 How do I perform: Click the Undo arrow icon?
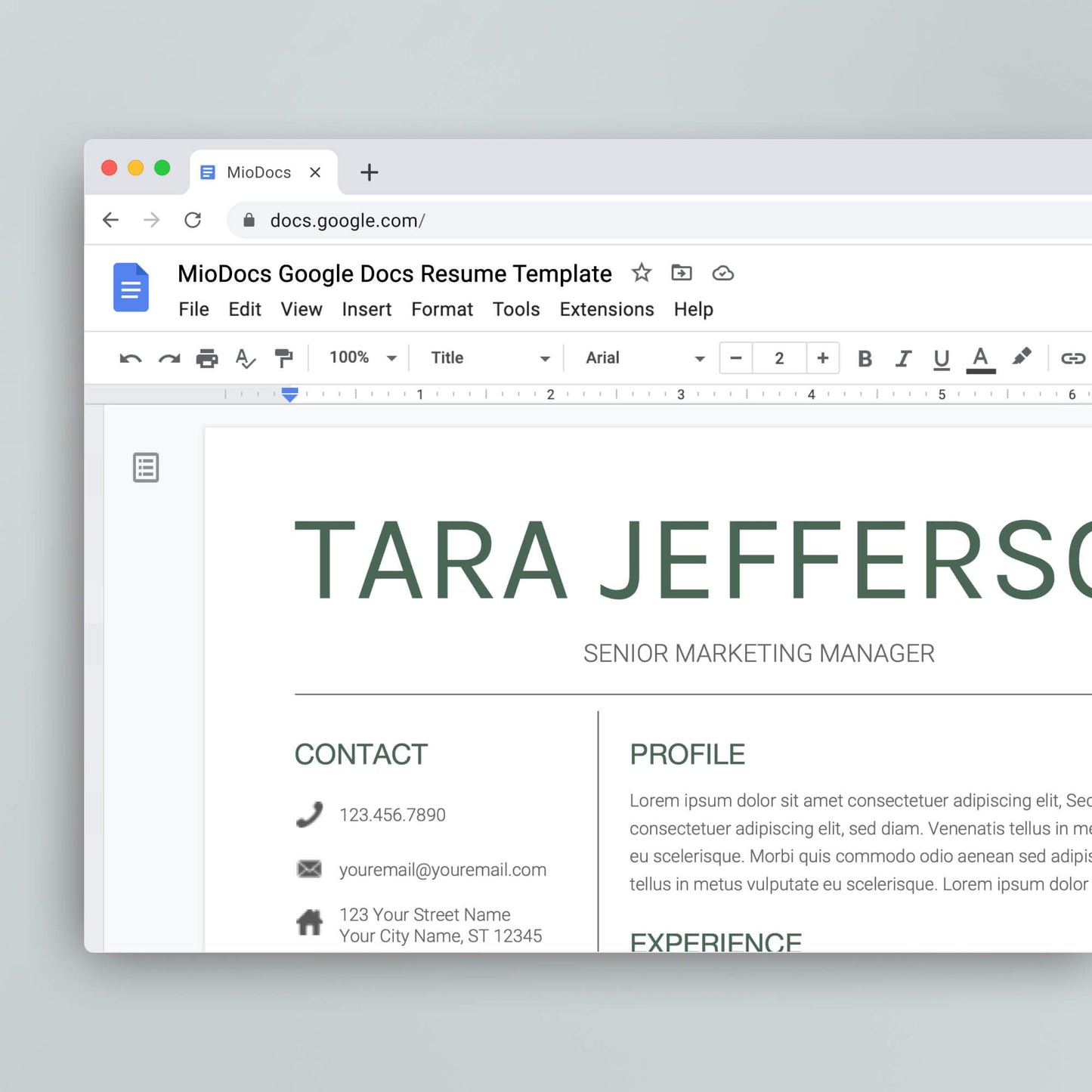(131, 358)
